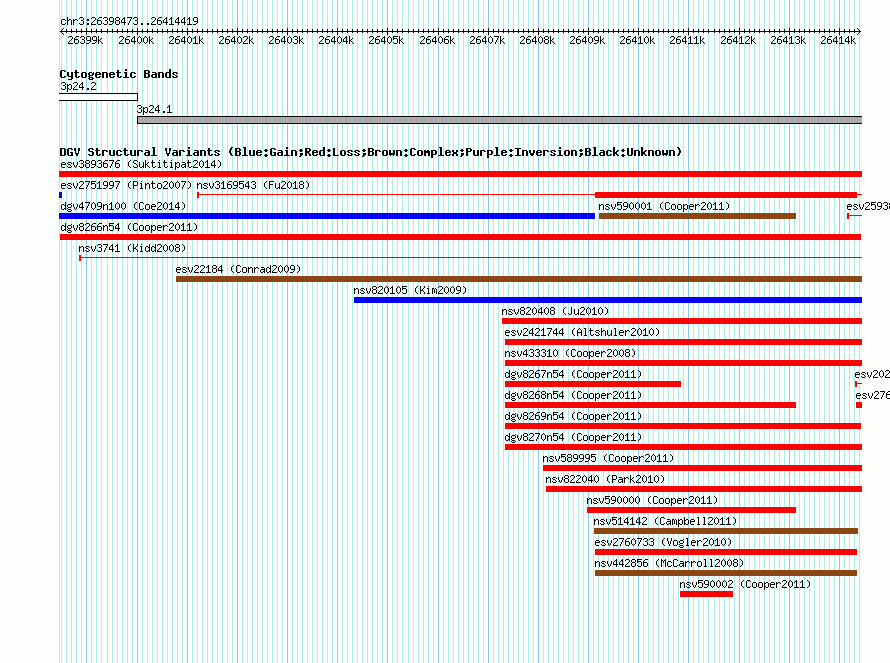The width and height of the screenshot is (890, 663).
Task: Open the esv2751997 (Pinto2007) label
Action: coord(126,185)
